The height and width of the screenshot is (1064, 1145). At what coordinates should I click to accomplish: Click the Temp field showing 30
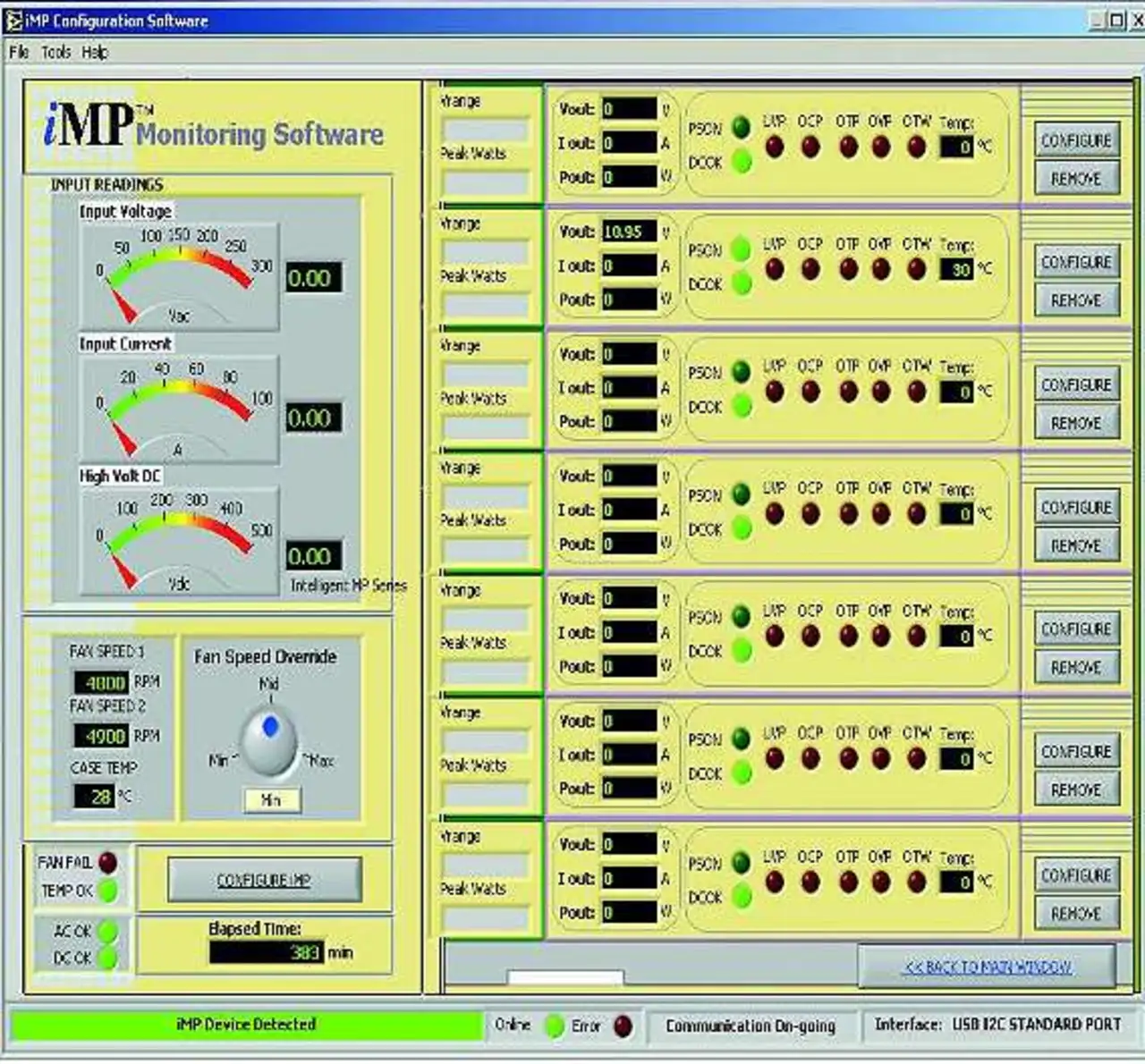956,268
